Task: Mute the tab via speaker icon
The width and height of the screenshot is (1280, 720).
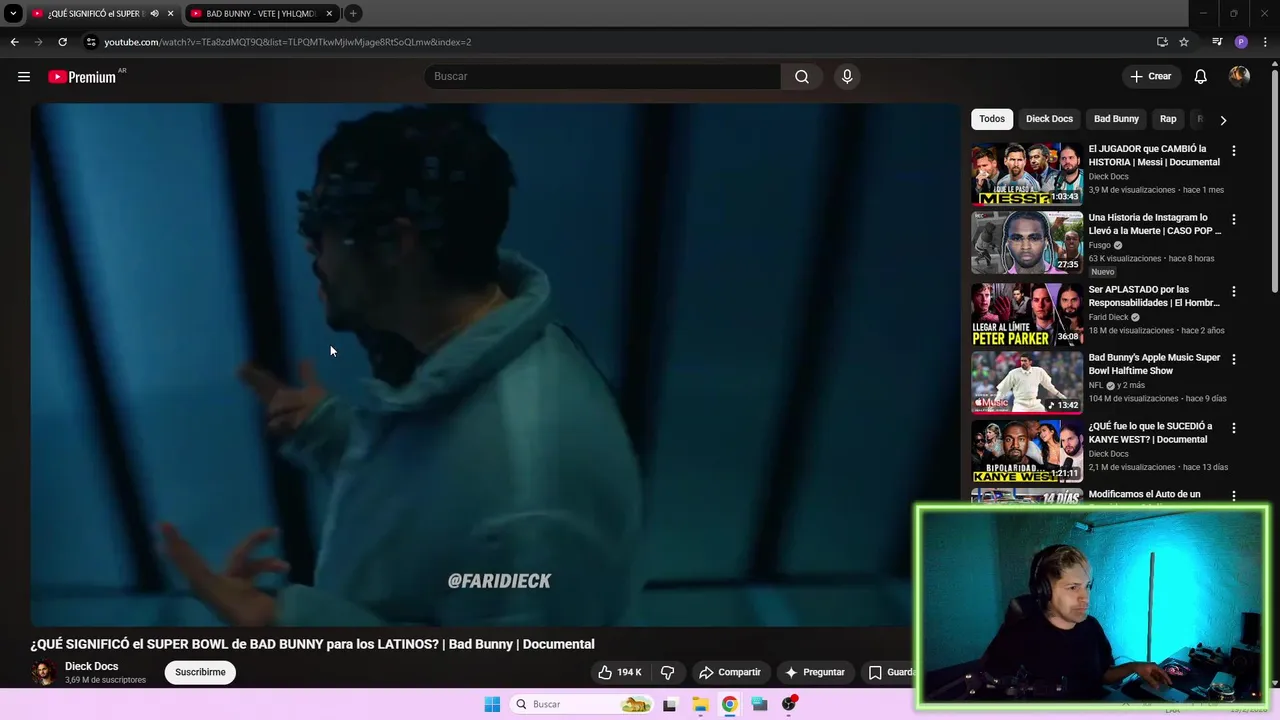Action: (x=154, y=14)
